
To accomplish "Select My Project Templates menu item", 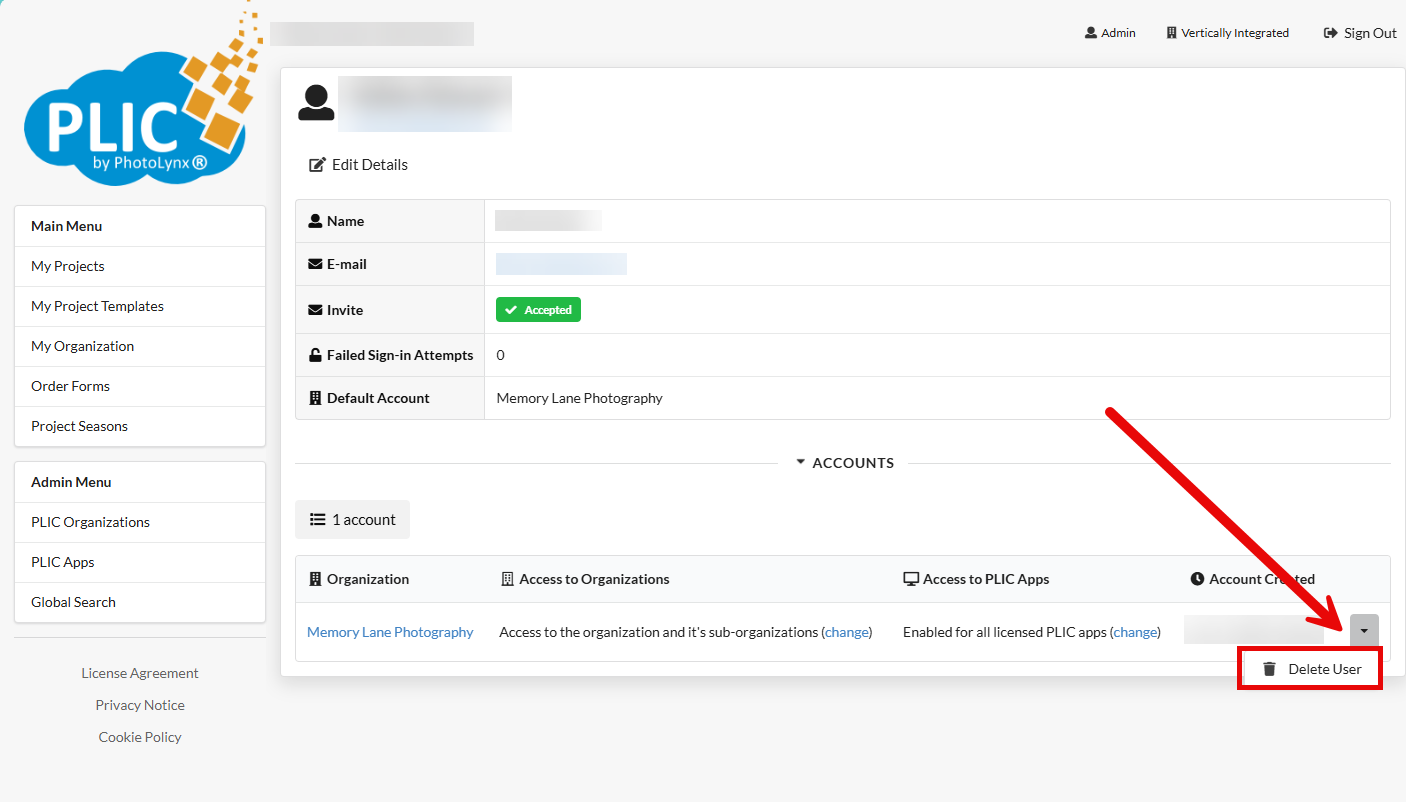I will [97, 306].
